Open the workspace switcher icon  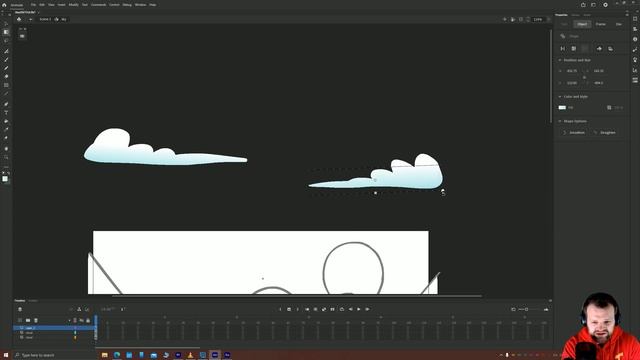(x=593, y=5)
